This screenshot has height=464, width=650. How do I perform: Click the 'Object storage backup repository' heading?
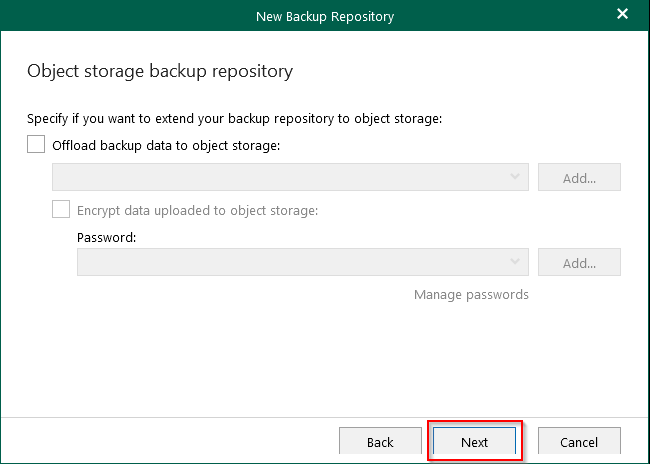click(160, 71)
